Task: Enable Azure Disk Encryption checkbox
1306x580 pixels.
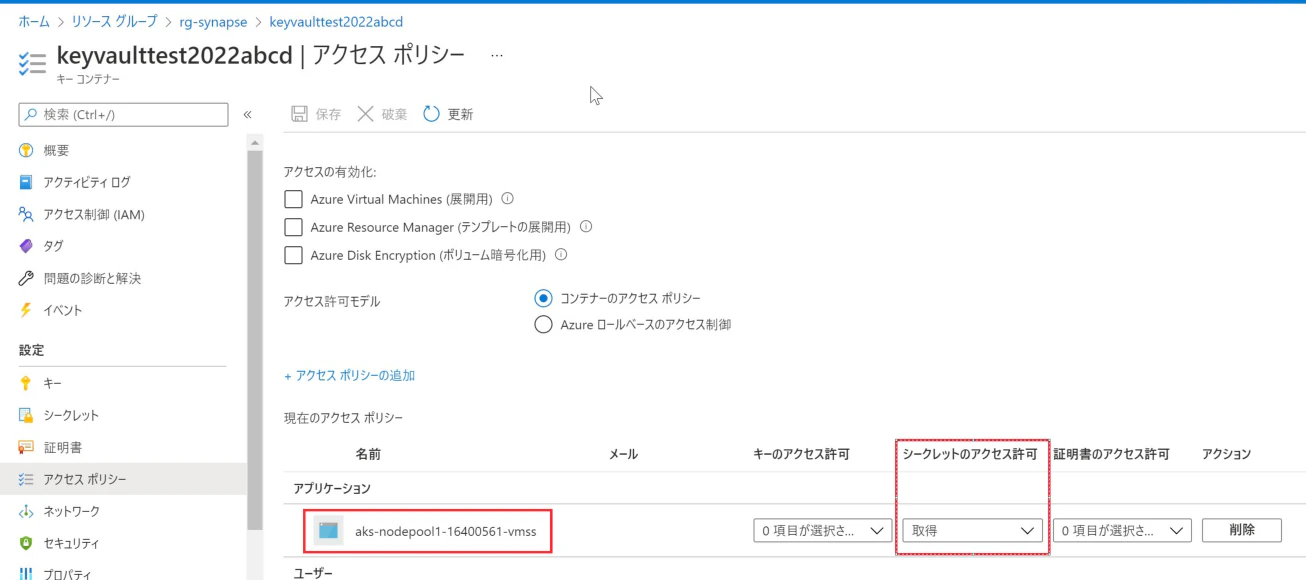Action: (x=294, y=256)
